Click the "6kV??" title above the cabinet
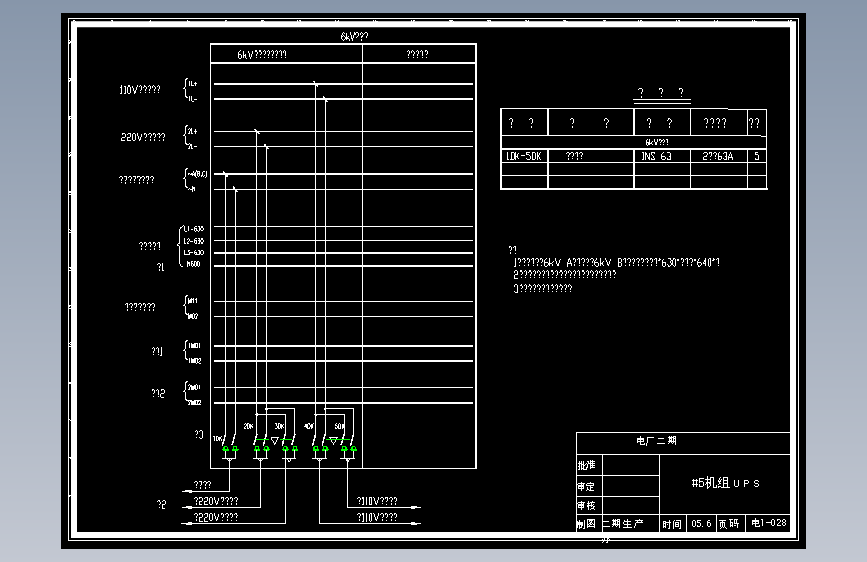Screen dimensions: 867x562 tap(354, 37)
